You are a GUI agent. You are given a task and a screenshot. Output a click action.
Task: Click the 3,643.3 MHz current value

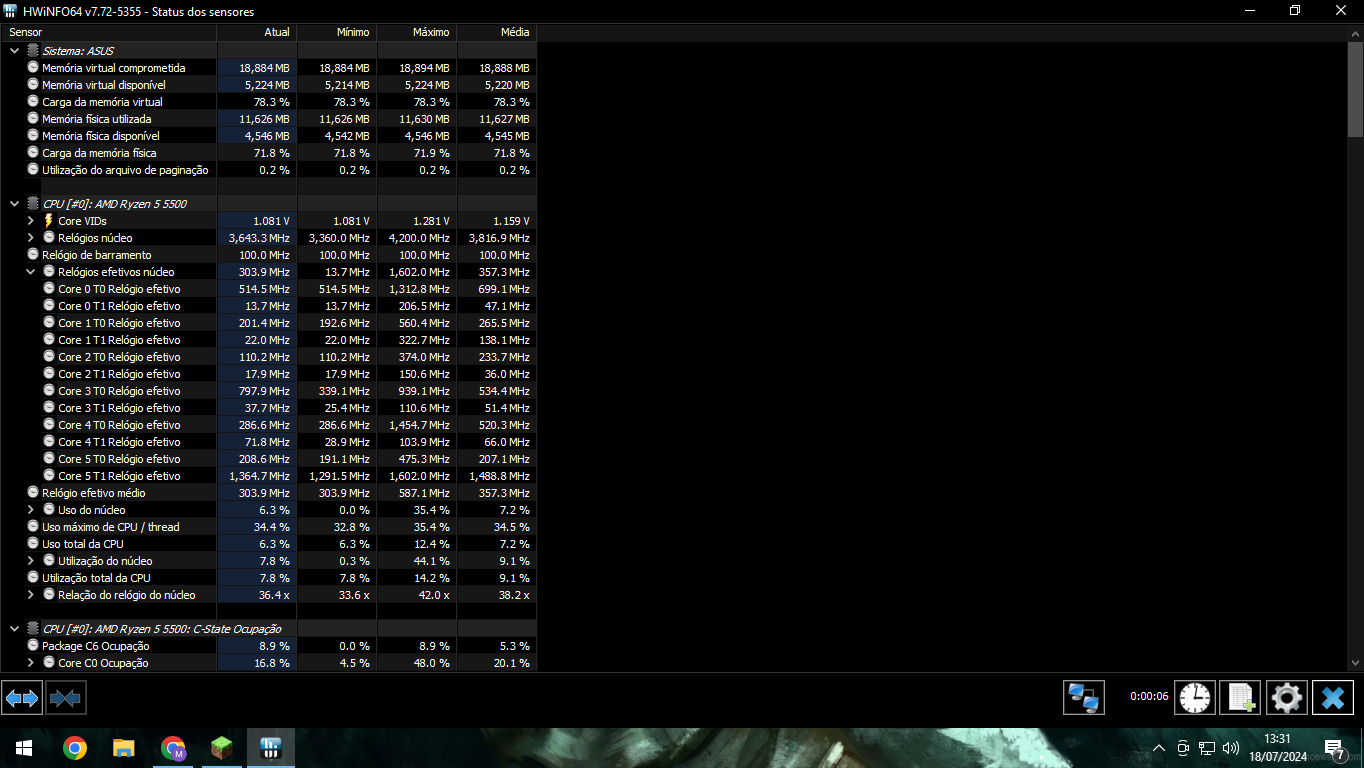259,238
